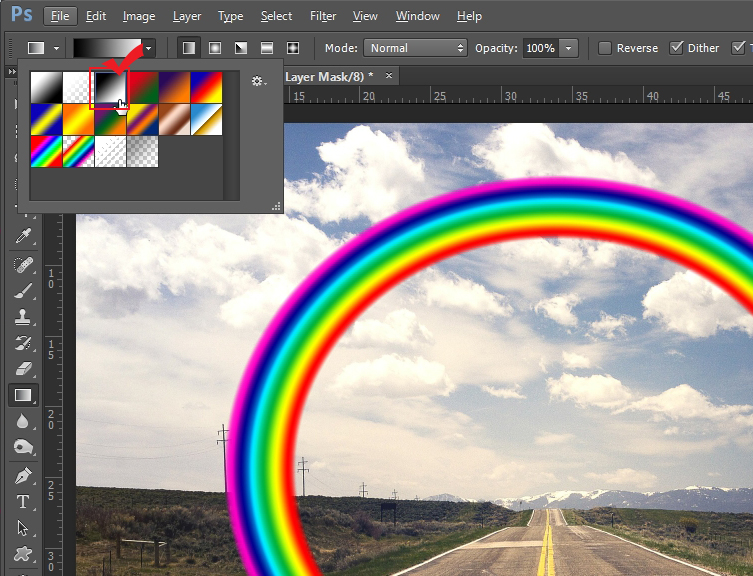This screenshot has height=576, width=753.
Task: Select the Layer Mask/8 document tab
Action: [329, 76]
